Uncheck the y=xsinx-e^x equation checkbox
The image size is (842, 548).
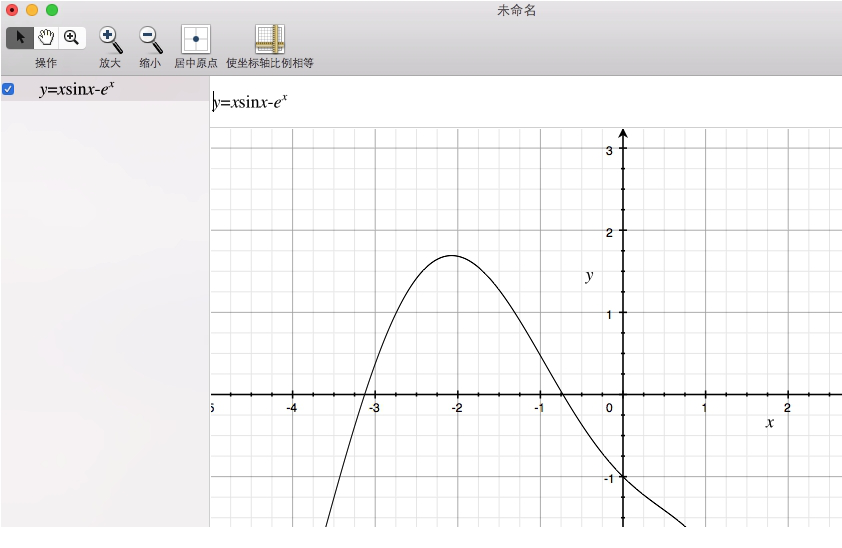click(x=9, y=89)
